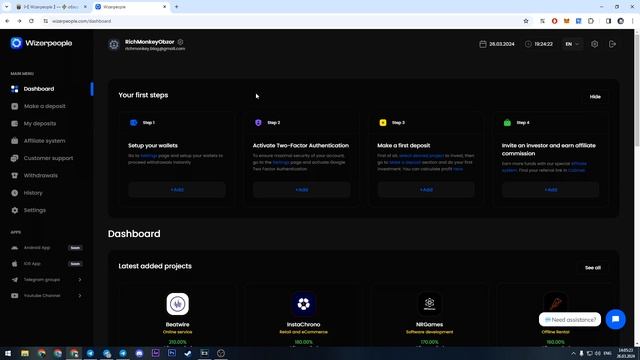This screenshot has width=640, height=360.
Task: Click the browser address bar
Action: (x=282, y=21)
